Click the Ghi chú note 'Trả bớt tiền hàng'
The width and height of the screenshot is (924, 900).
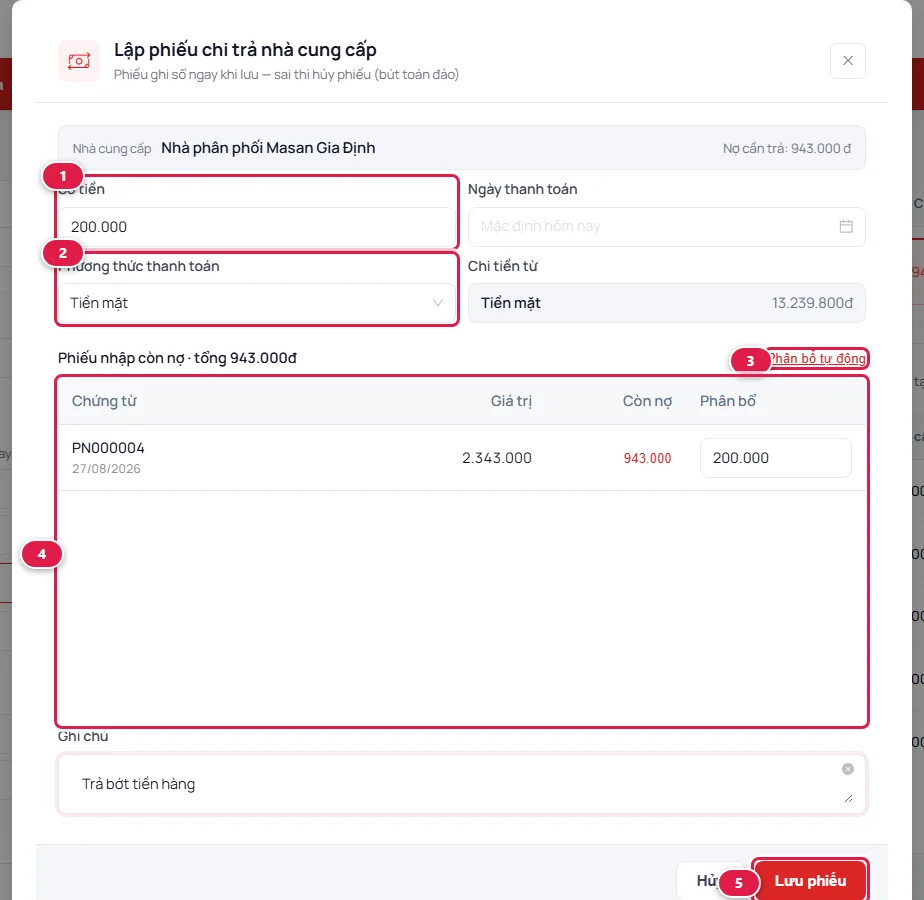tap(462, 784)
